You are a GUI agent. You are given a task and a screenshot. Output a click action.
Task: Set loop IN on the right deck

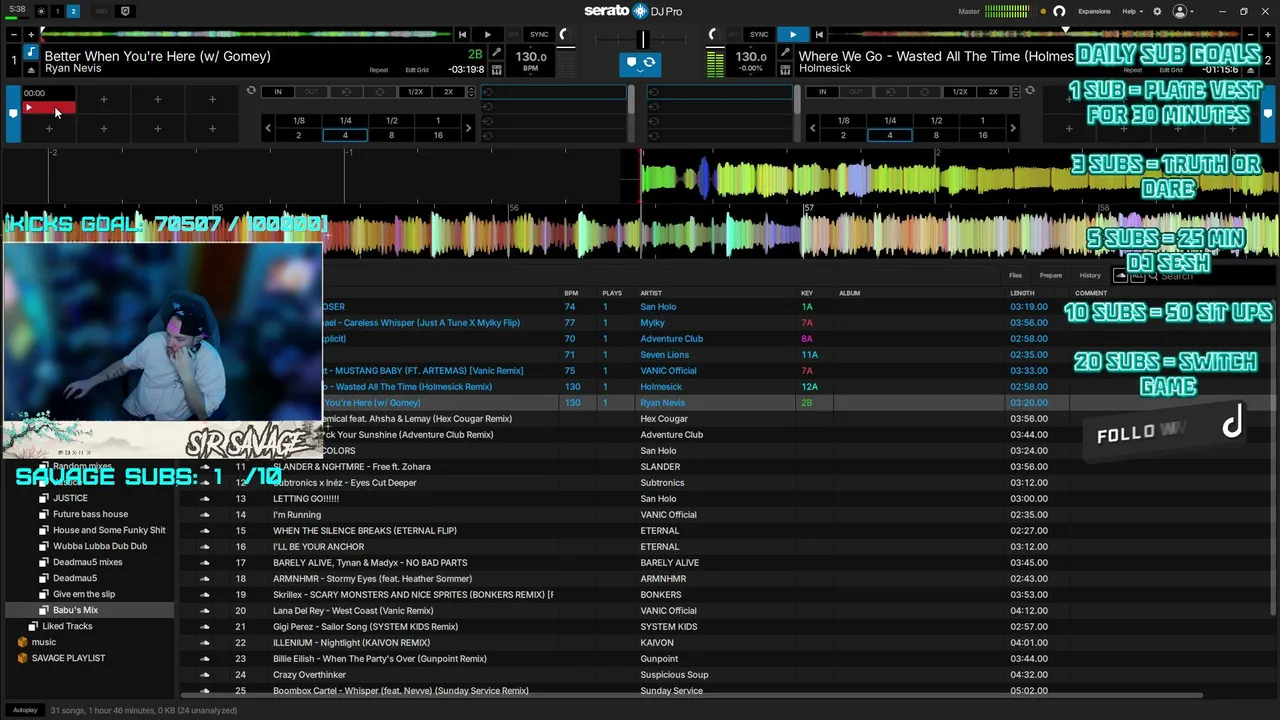click(x=823, y=92)
